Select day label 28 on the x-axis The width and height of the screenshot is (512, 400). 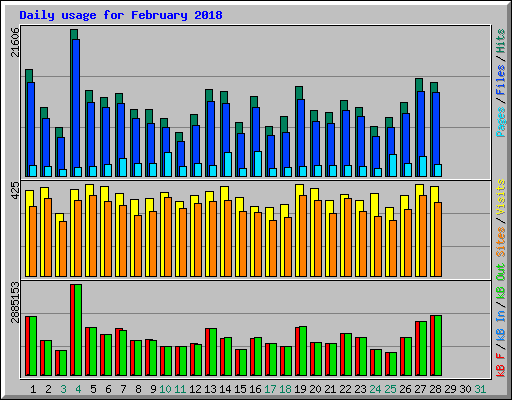(435, 389)
